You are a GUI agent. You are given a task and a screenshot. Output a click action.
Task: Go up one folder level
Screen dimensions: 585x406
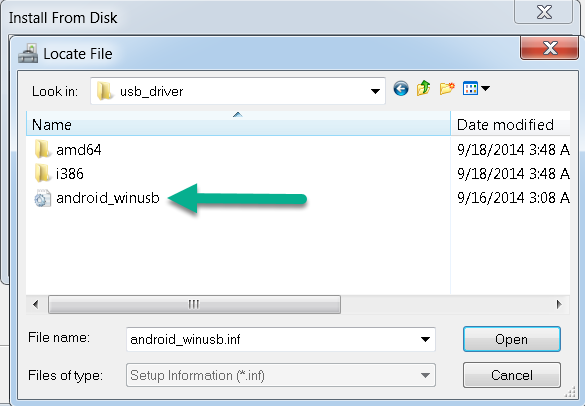(x=424, y=89)
